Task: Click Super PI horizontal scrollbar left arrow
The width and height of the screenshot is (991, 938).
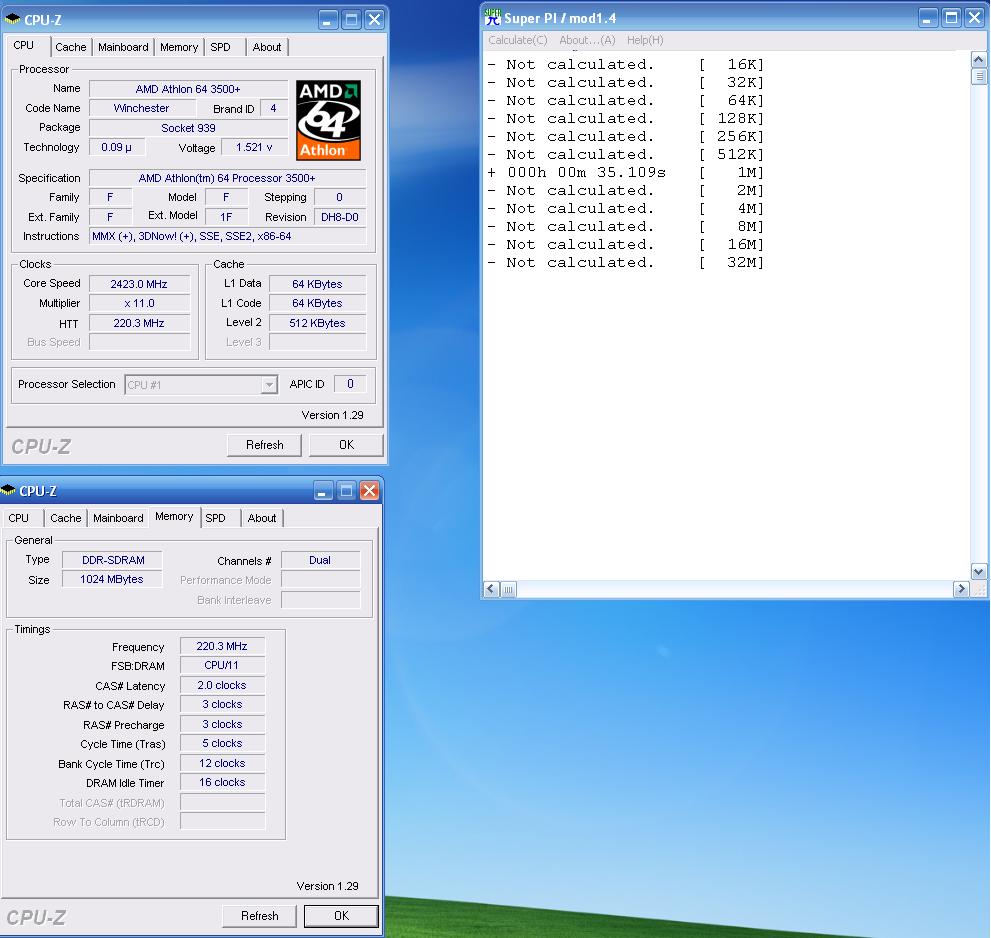Action: point(491,589)
